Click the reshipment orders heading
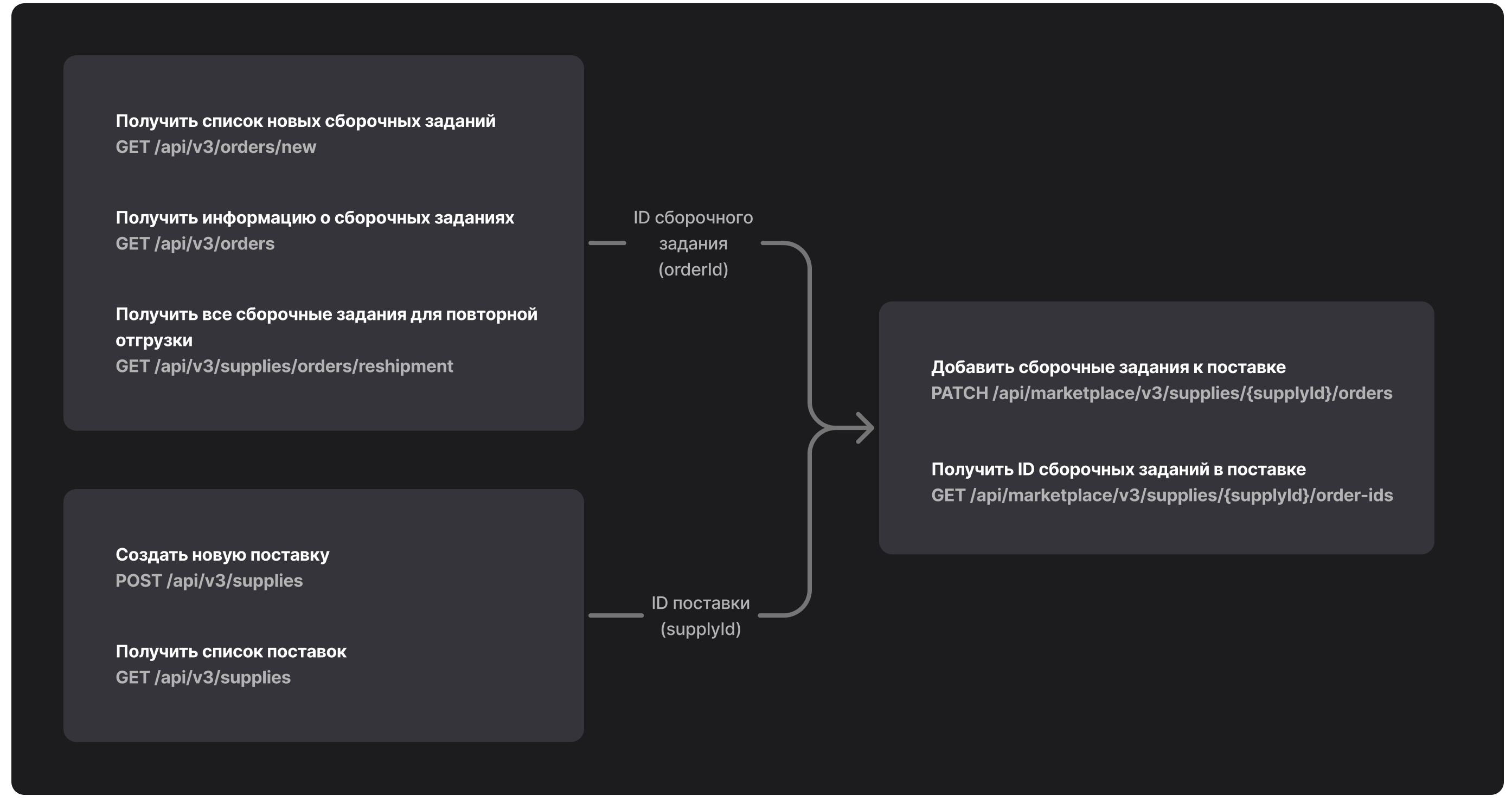1512x803 pixels. pyautogui.click(x=326, y=314)
